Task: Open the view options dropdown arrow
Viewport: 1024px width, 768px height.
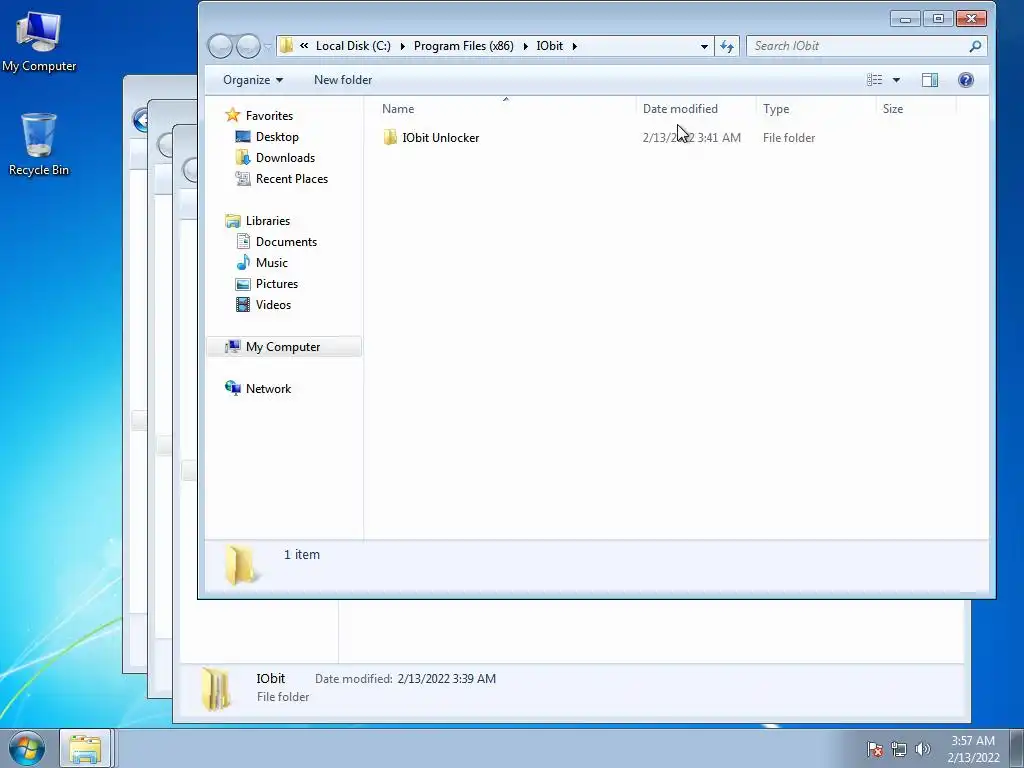Action: coord(896,80)
